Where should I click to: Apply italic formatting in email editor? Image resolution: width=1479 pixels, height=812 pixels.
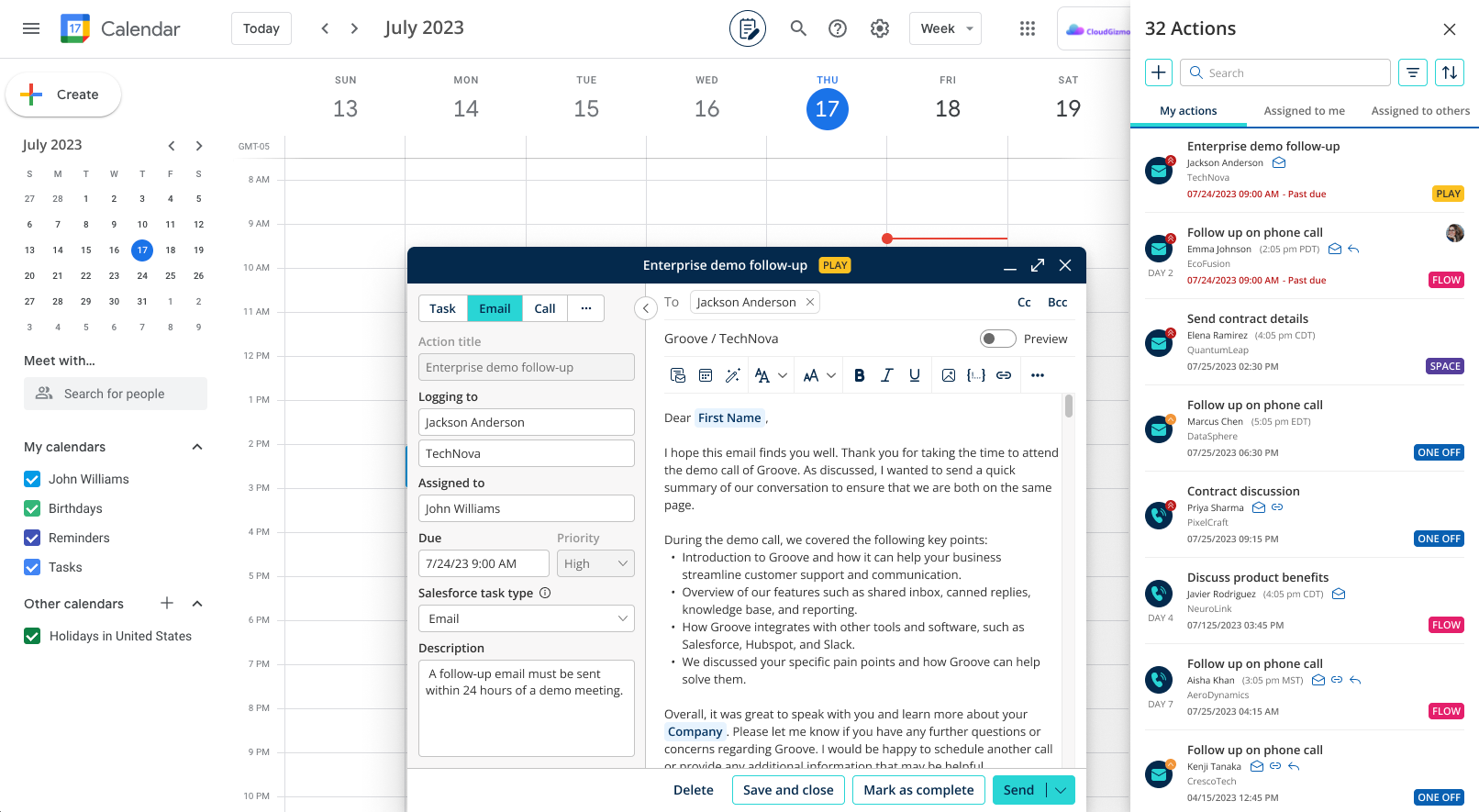click(x=887, y=375)
